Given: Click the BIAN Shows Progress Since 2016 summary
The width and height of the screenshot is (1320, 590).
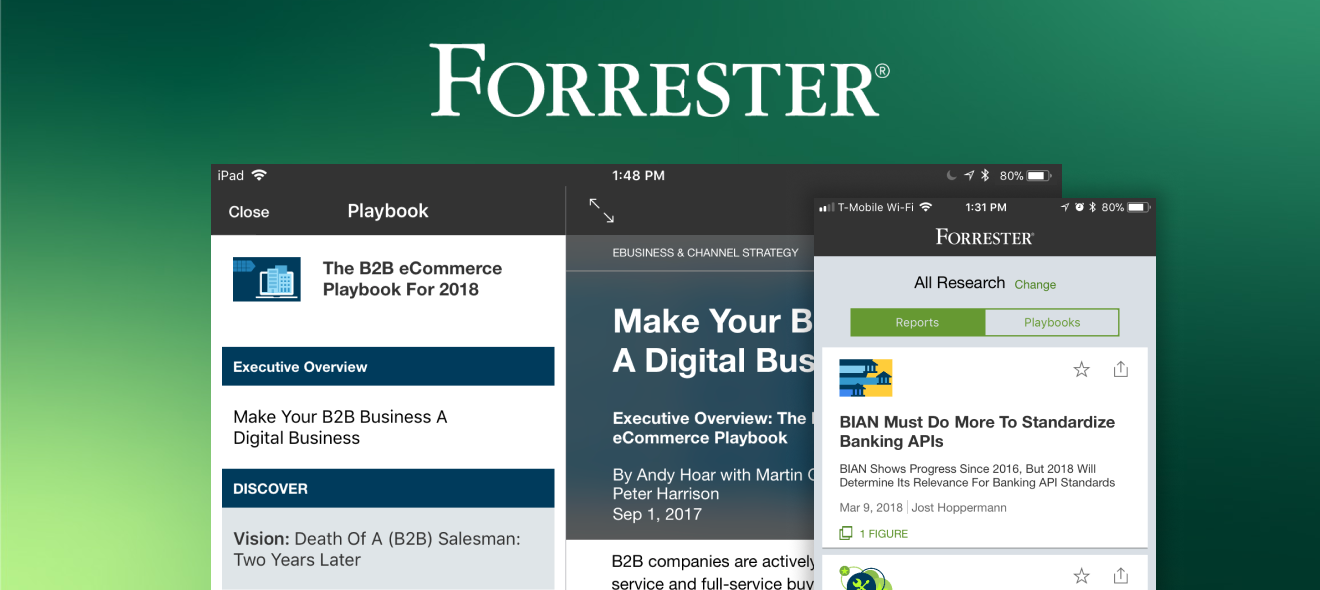Looking at the screenshot, I should coord(977,475).
